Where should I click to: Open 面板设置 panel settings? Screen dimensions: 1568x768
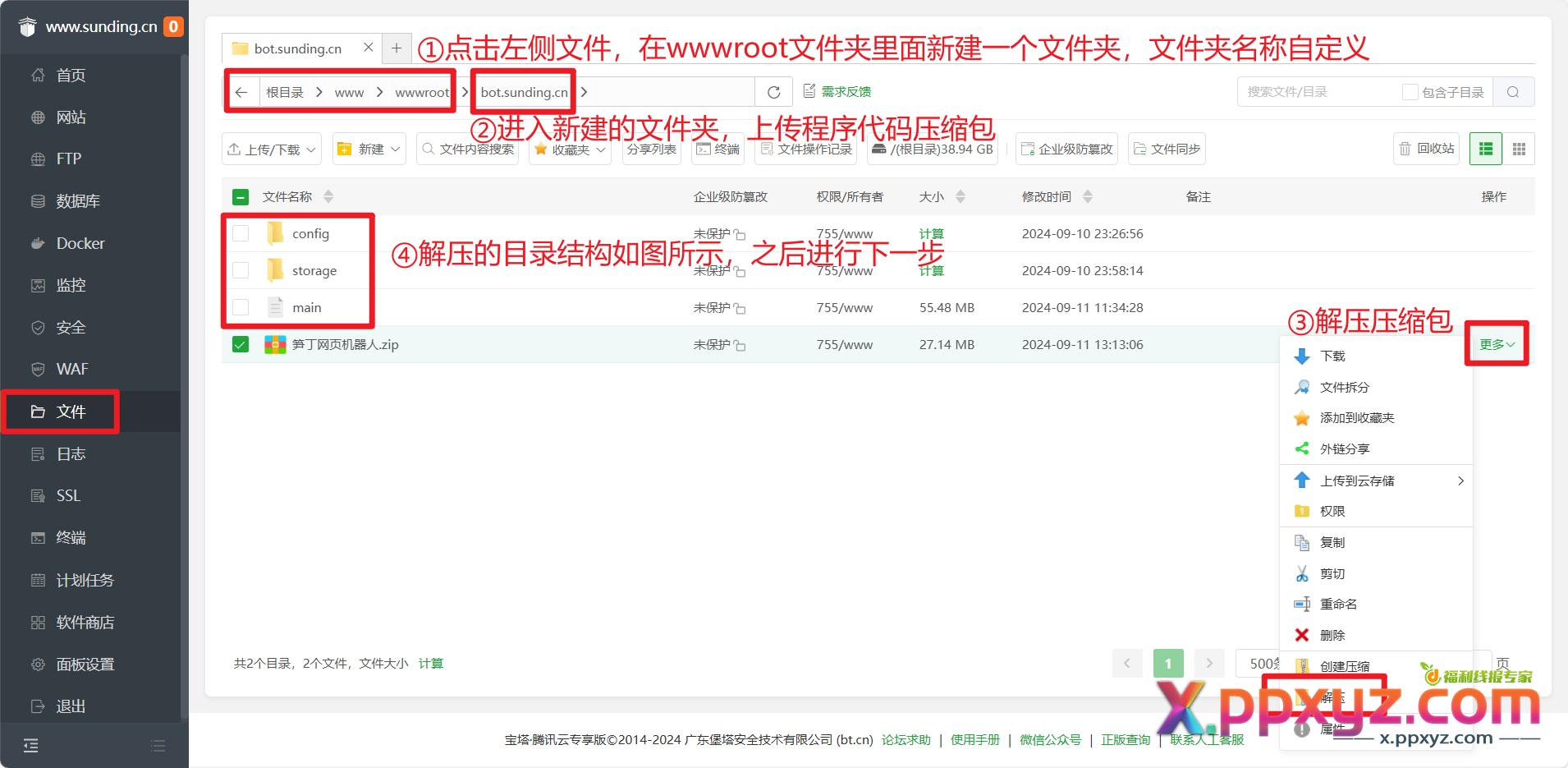coord(85,664)
